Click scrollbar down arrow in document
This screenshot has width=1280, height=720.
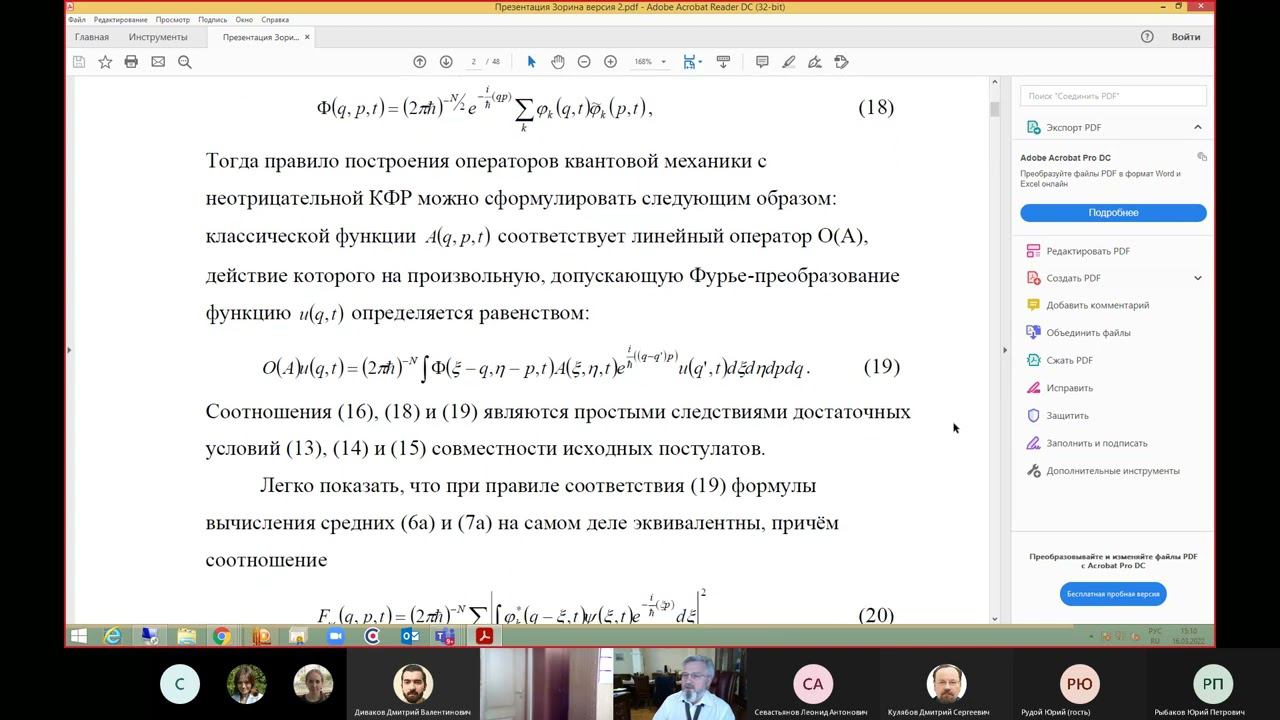[995, 619]
